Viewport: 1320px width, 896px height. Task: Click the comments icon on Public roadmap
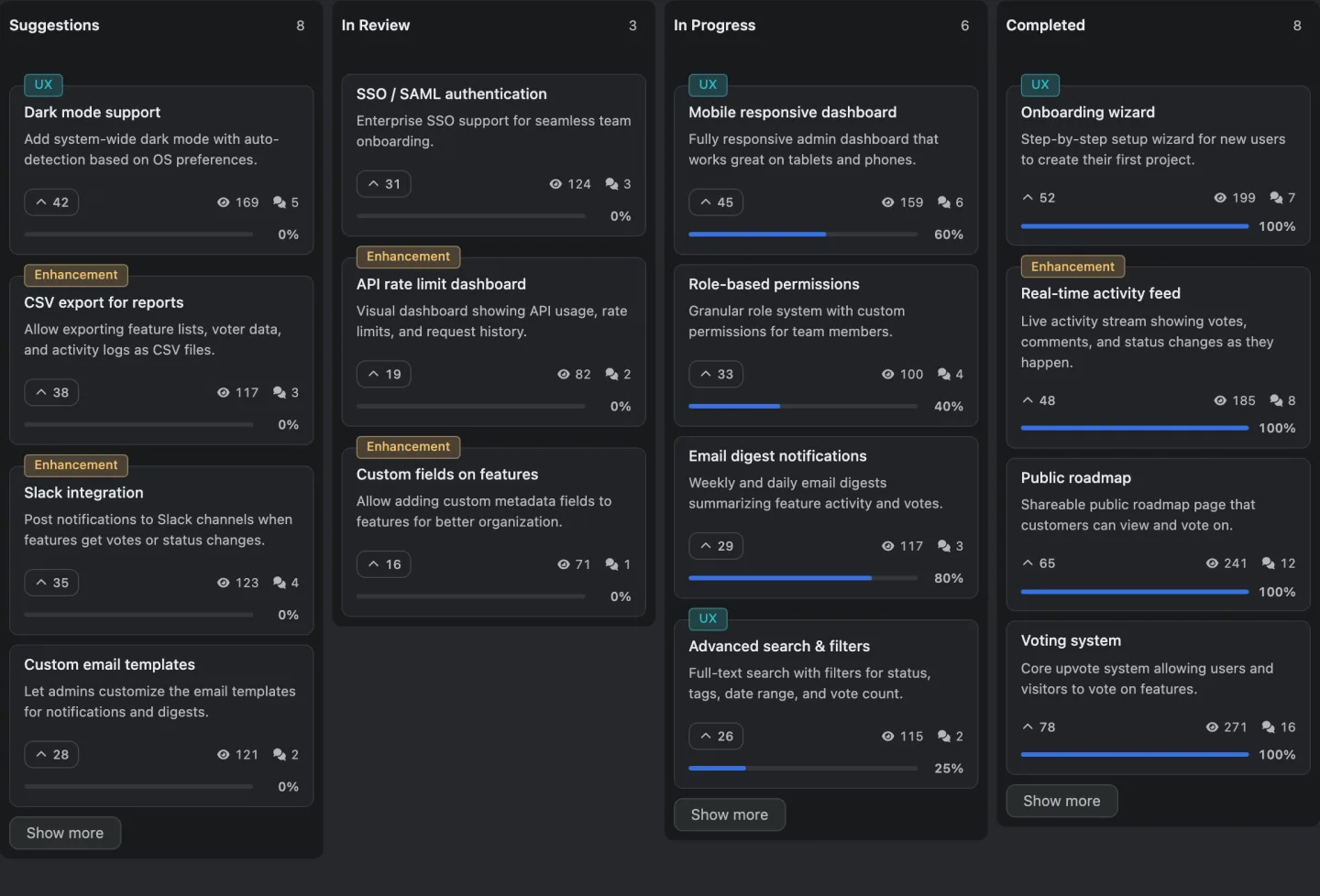tap(1269, 563)
